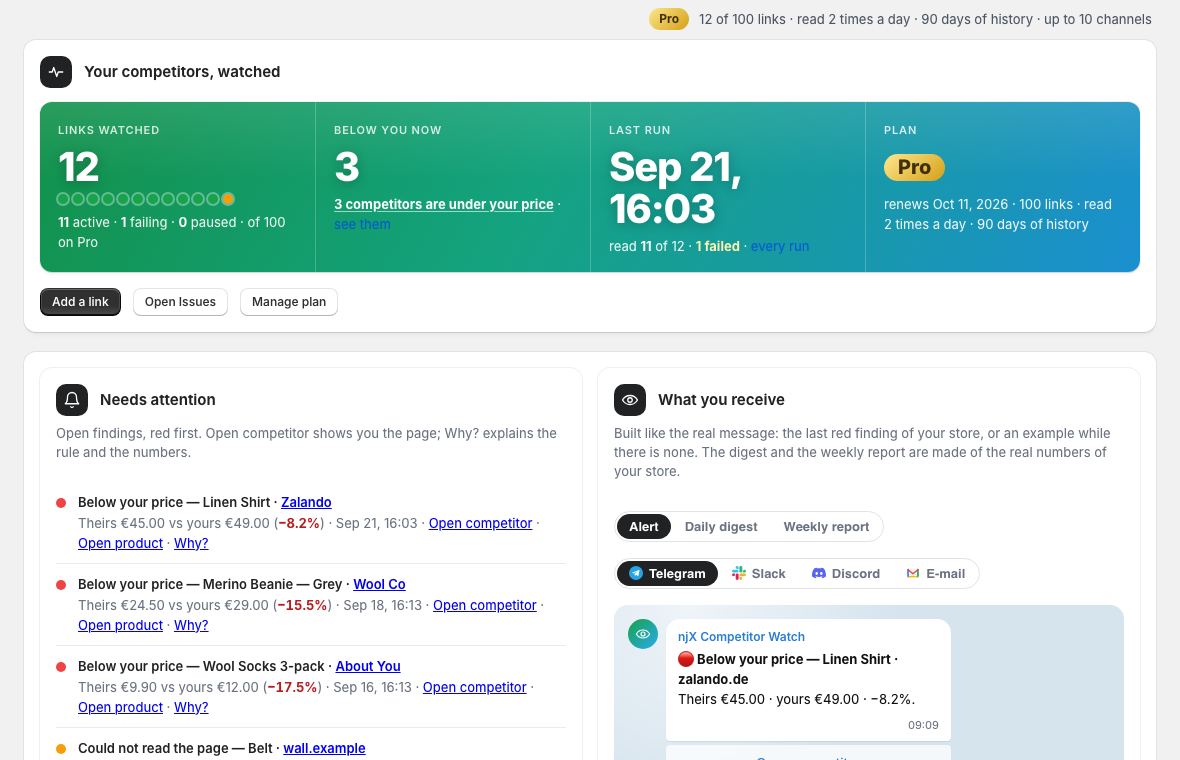Click the red status dot for Merino Beanie
Image resolution: width=1180 pixels, height=760 pixels.
click(61, 585)
